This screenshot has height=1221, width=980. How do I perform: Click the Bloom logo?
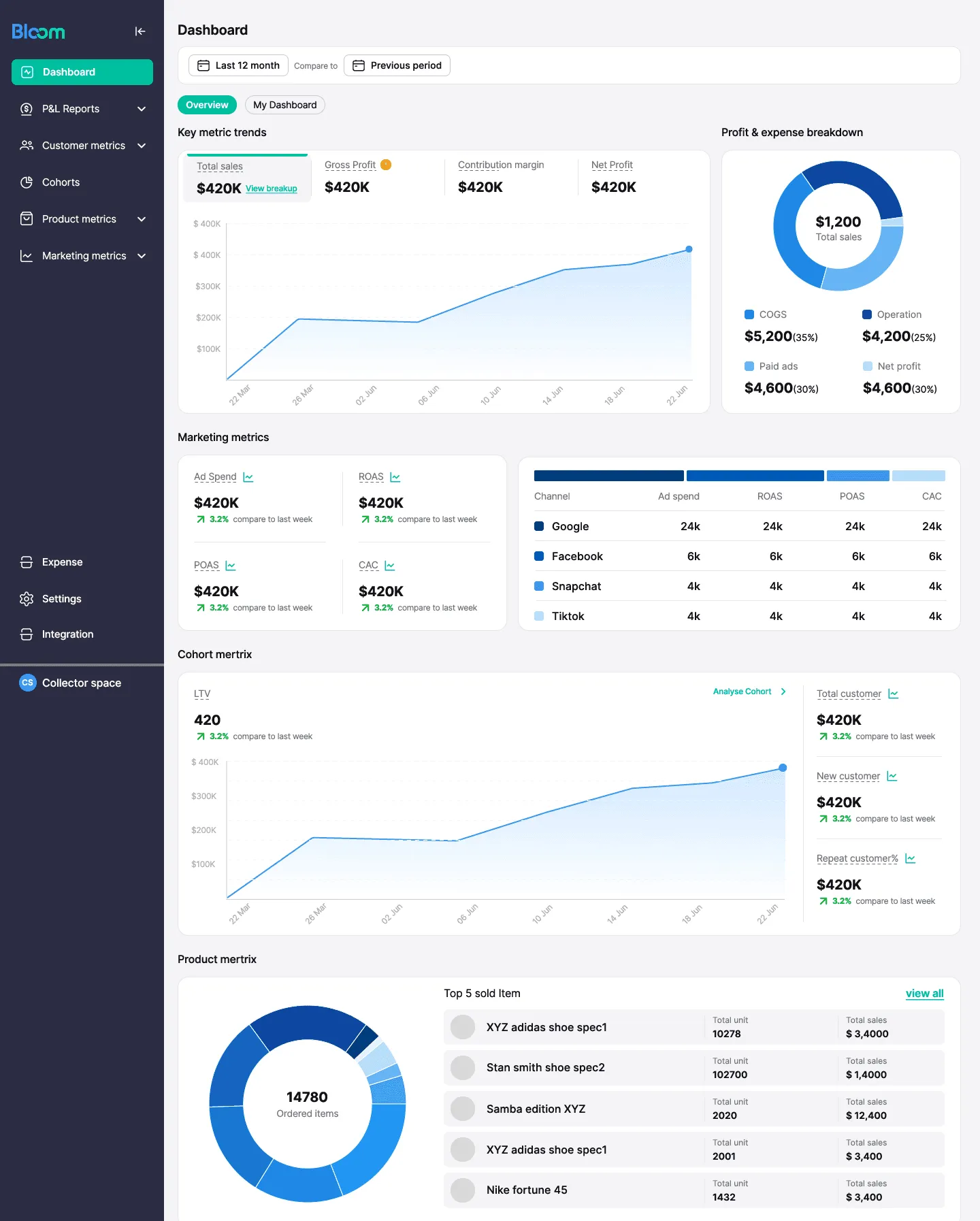[x=39, y=31]
